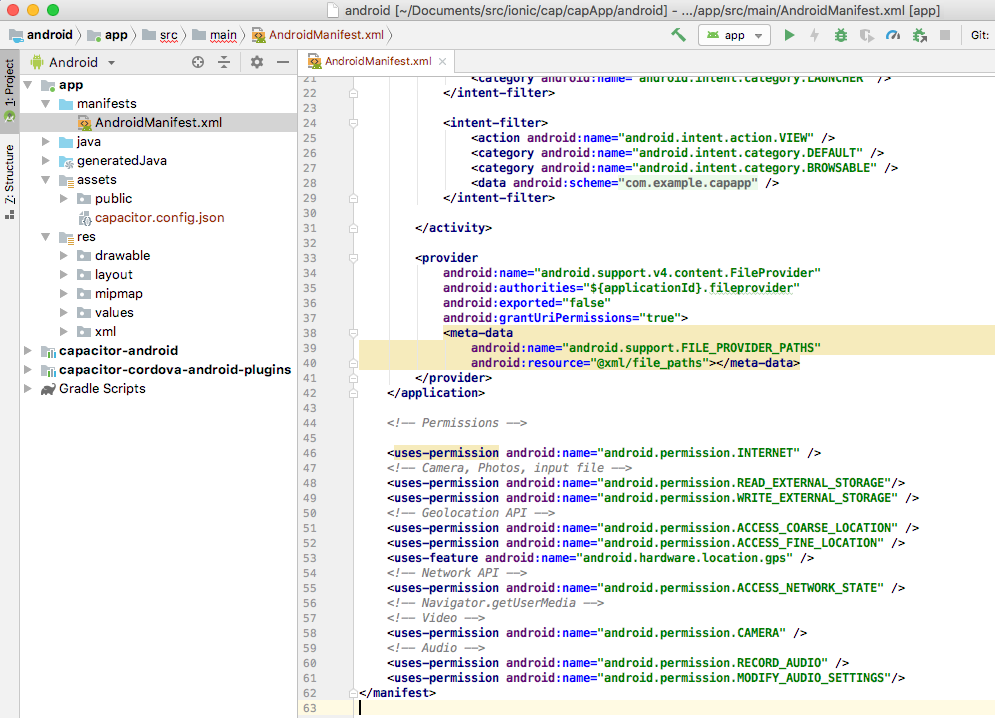
Task: Open the Project panel settings gear
Action: pyautogui.click(x=256, y=62)
